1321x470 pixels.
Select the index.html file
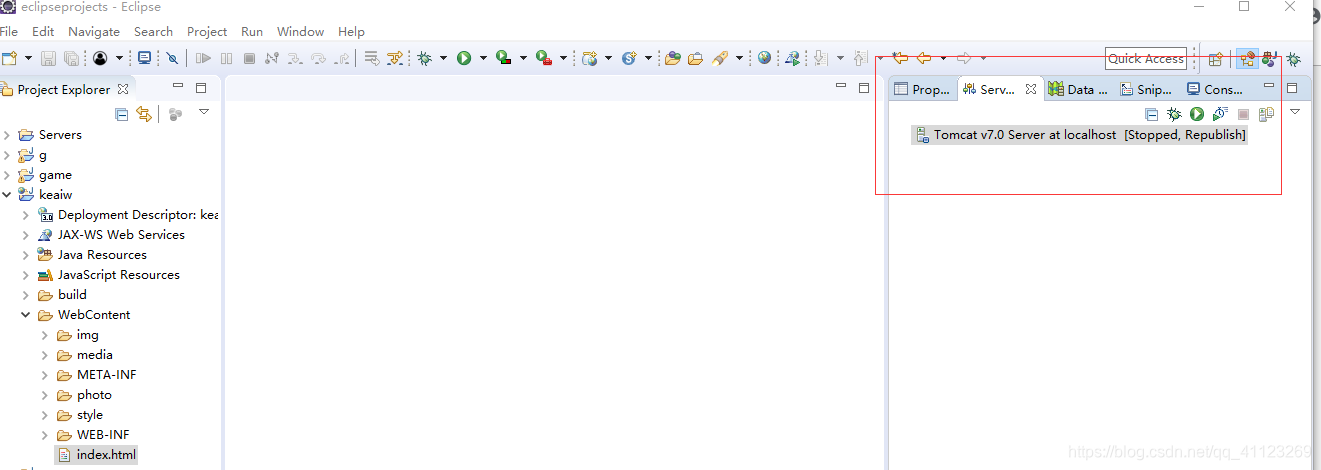click(96, 455)
